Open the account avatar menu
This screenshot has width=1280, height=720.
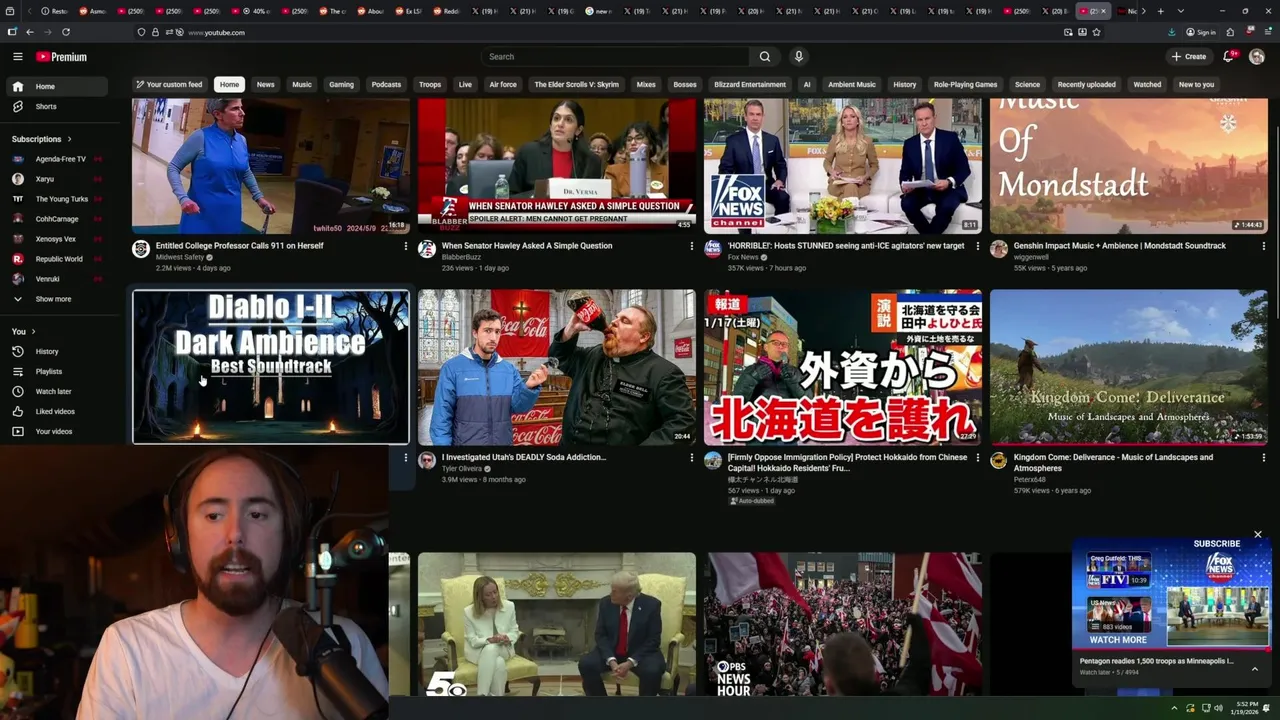[1257, 57]
